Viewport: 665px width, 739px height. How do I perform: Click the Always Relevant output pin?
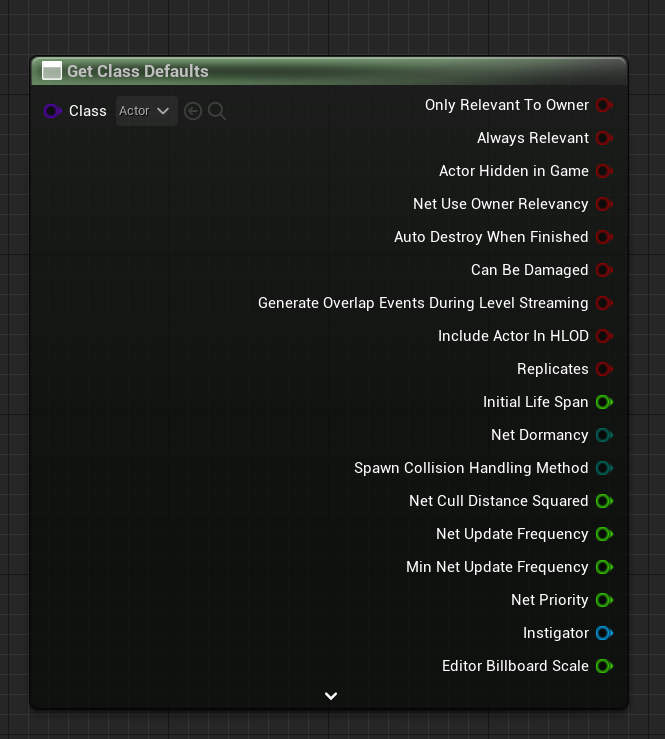tap(604, 138)
